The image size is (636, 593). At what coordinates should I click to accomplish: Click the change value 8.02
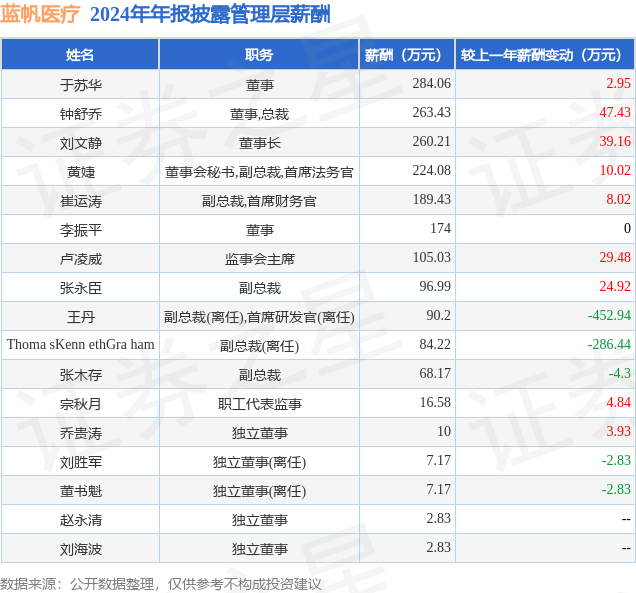(x=619, y=199)
